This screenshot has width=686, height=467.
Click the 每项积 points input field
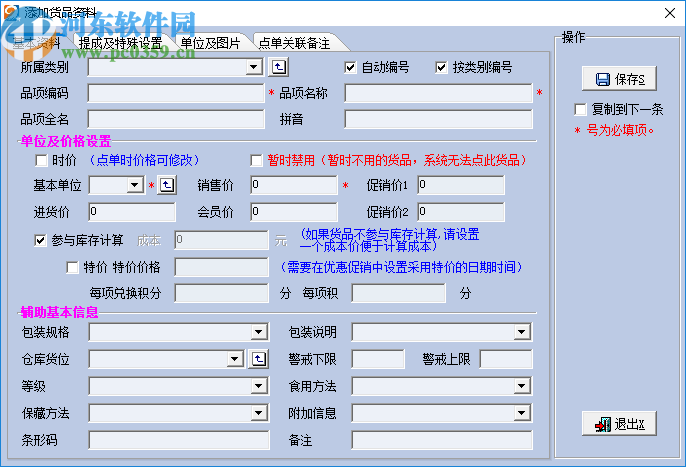[x=399, y=293]
